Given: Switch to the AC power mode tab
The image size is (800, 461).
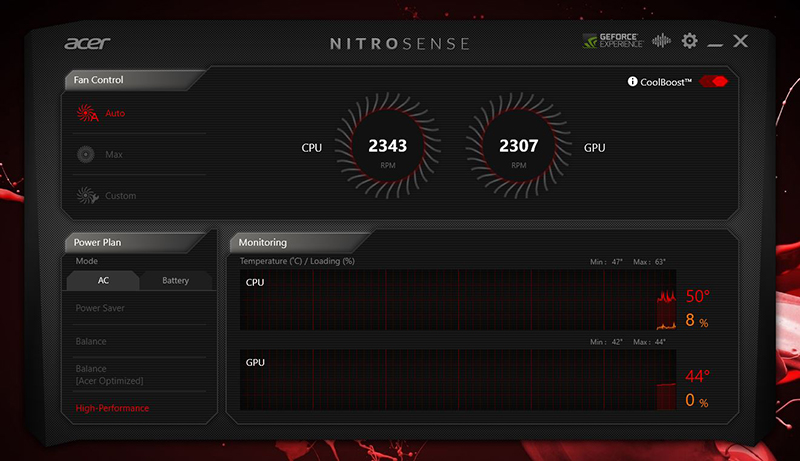Looking at the screenshot, I should click(103, 280).
